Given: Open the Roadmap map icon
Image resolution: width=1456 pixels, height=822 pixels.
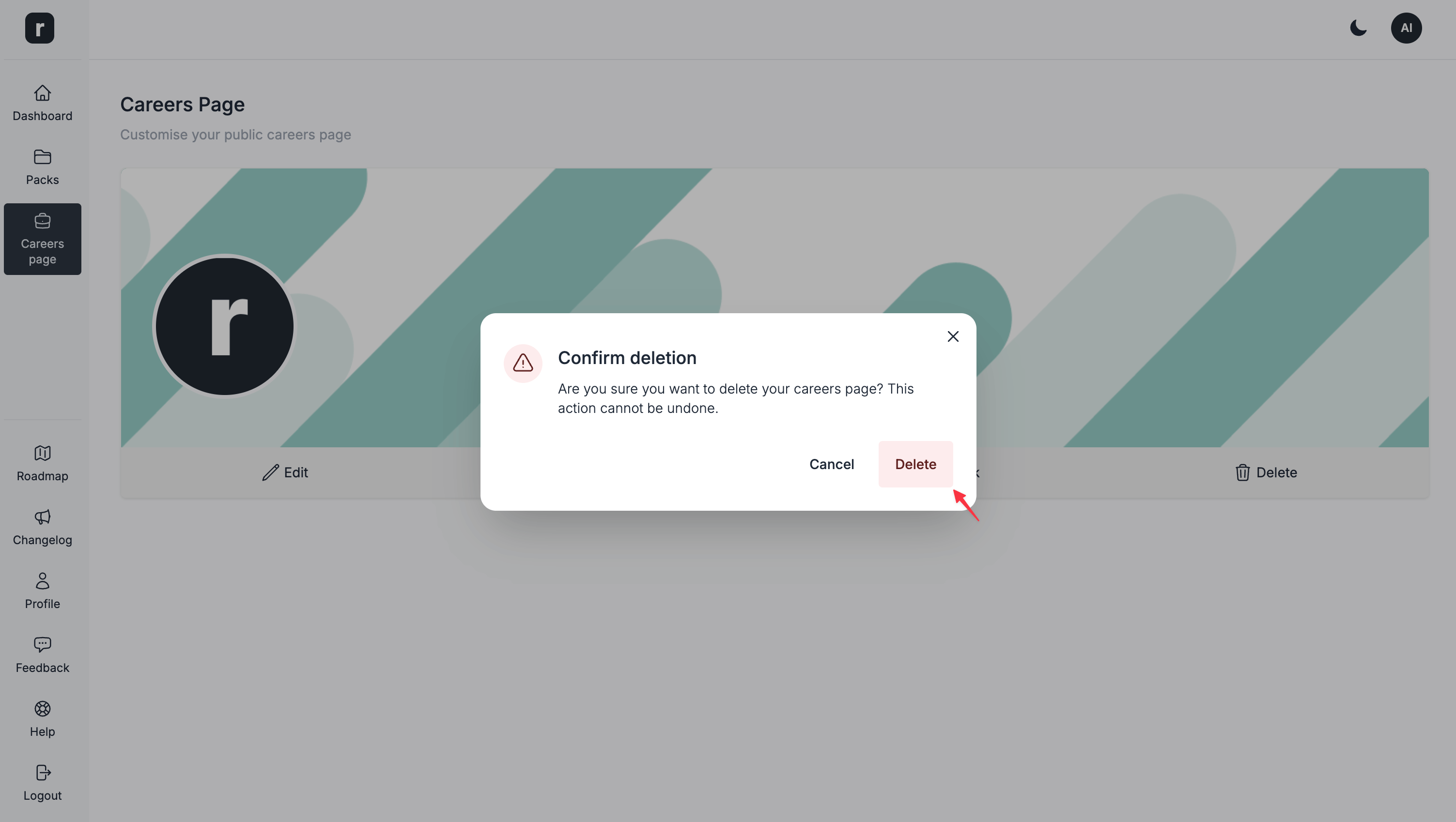Looking at the screenshot, I should [43, 453].
